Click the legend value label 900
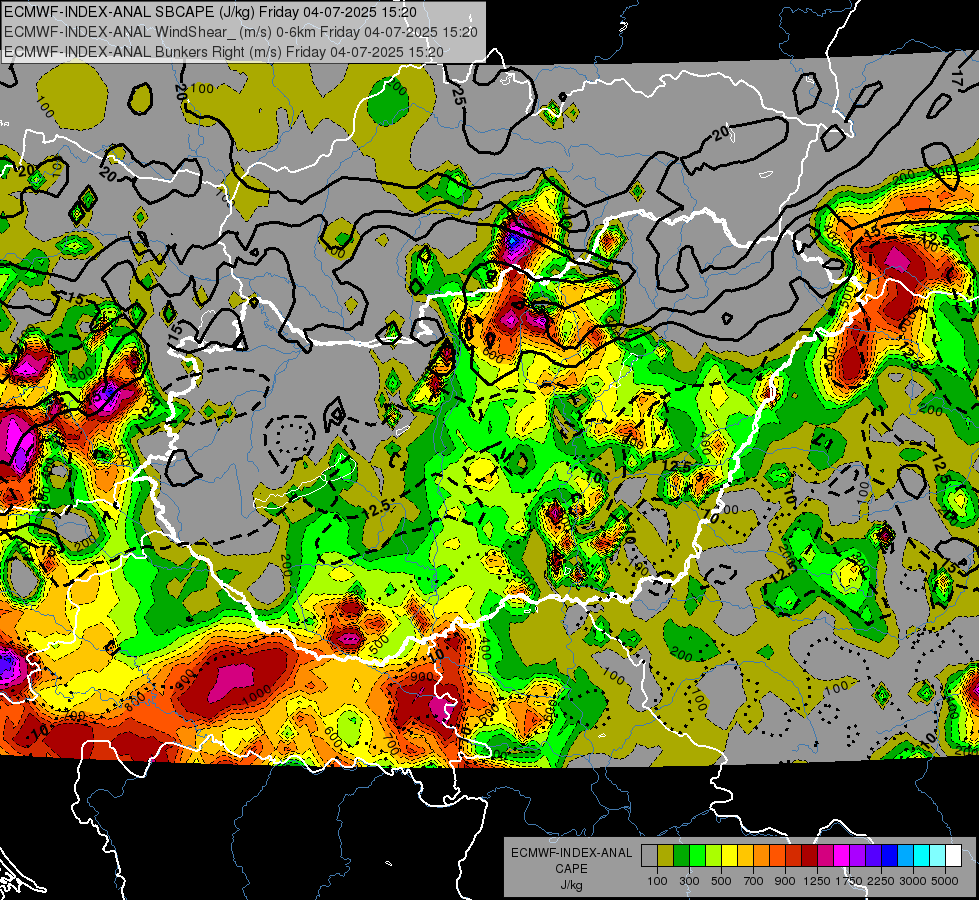This screenshot has height=900, width=979. click(785, 881)
